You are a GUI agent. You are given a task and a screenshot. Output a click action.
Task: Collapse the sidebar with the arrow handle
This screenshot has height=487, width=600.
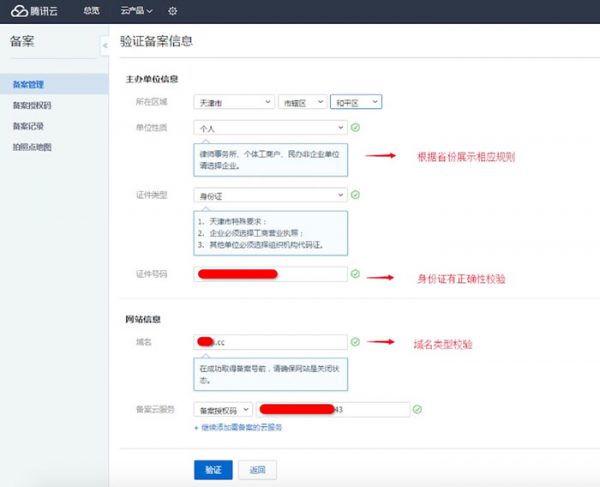coord(105,46)
